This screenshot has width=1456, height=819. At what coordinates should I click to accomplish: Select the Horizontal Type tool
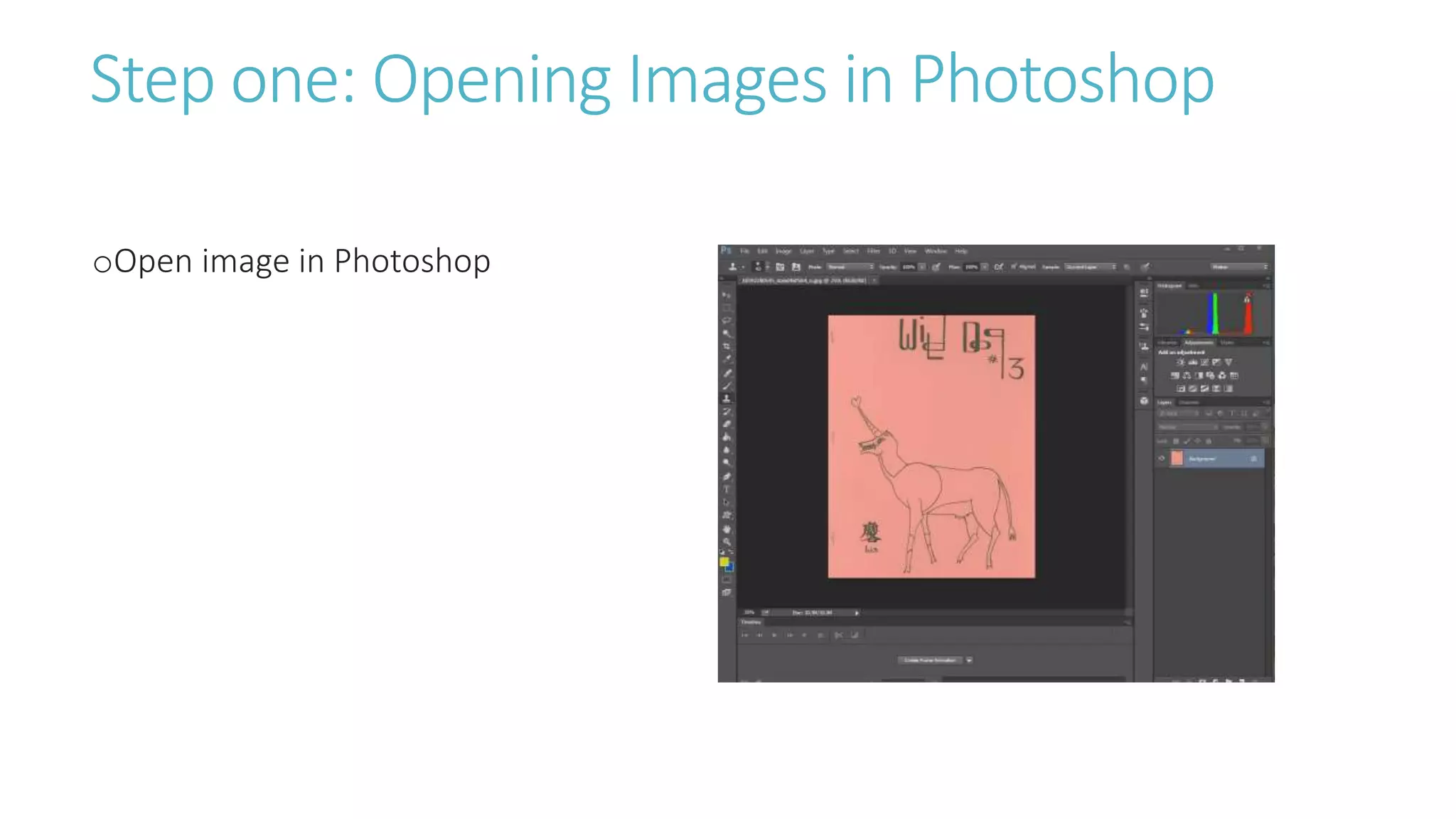pyautogui.click(x=727, y=489)
